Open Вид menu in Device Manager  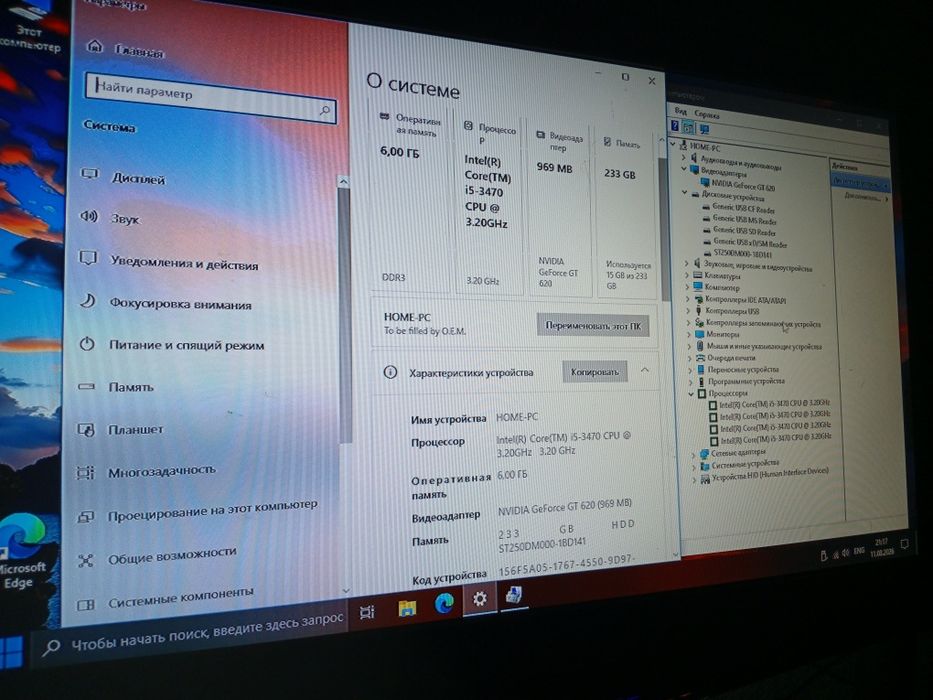click(x=681, y=111)
